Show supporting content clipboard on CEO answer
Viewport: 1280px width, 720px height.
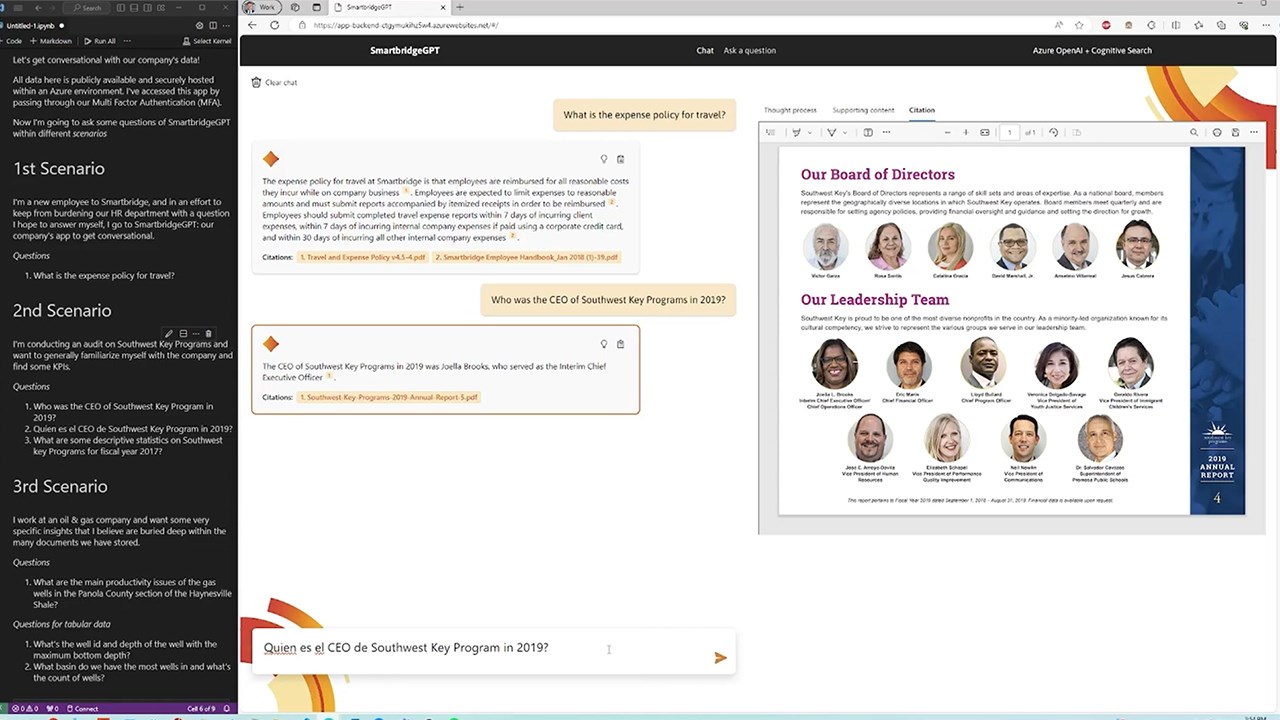click(x=620, y=344)
